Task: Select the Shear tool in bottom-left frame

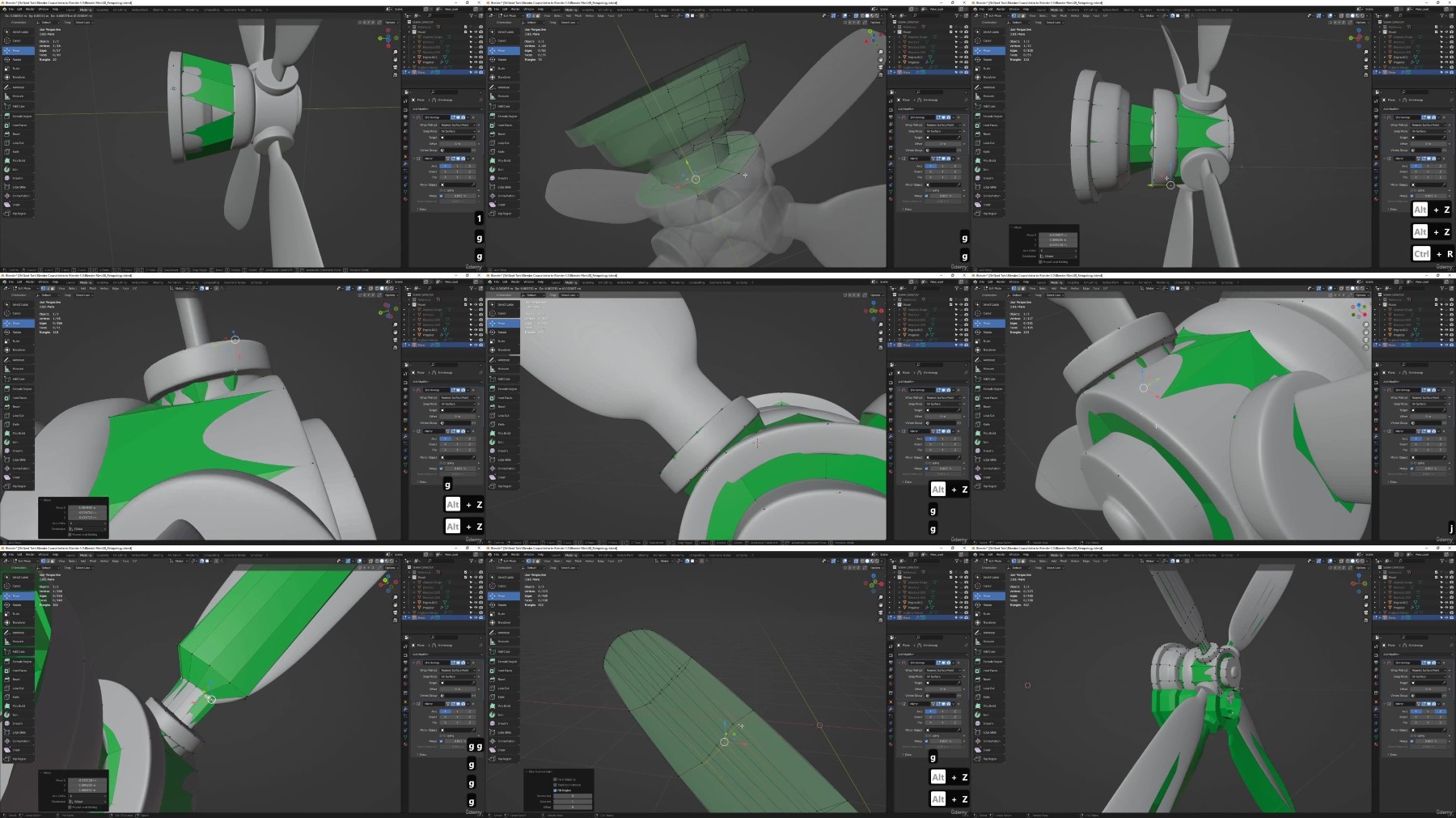Action: (19, 750)
